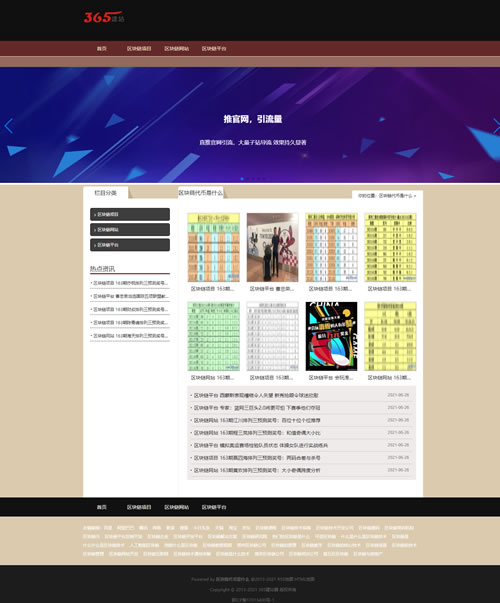The height and width of the screenshot is (603, 500).
Task: Open 区块链平台 in the top navigation bar
Action: [214, 48]
